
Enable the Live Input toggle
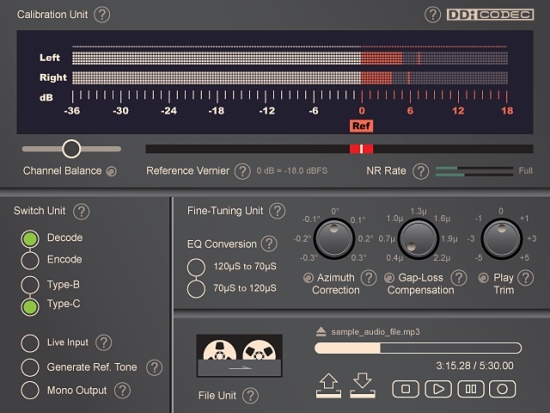coord(30,343)
